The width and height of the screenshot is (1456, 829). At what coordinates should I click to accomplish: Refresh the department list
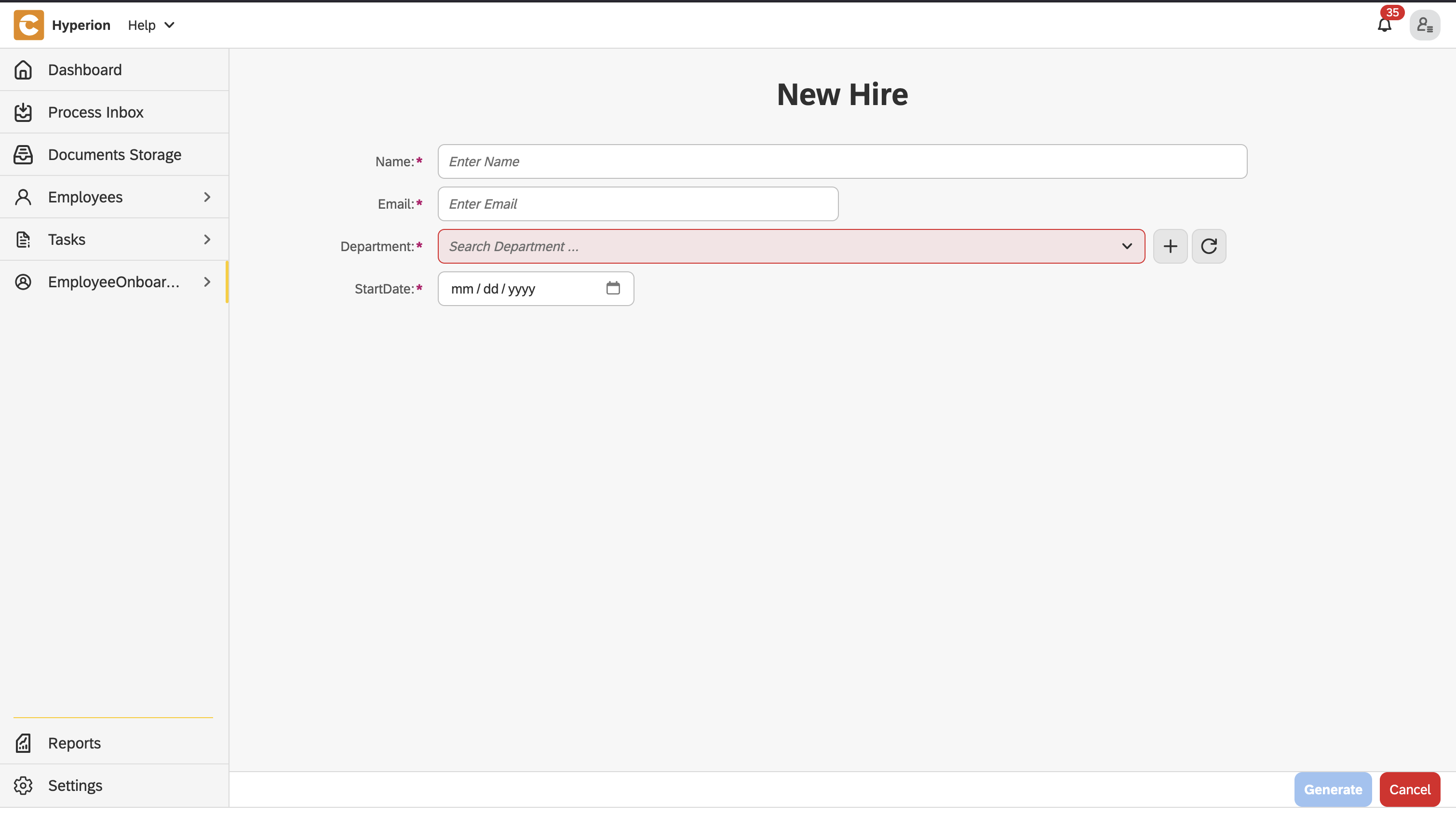tap(1209, 247)
